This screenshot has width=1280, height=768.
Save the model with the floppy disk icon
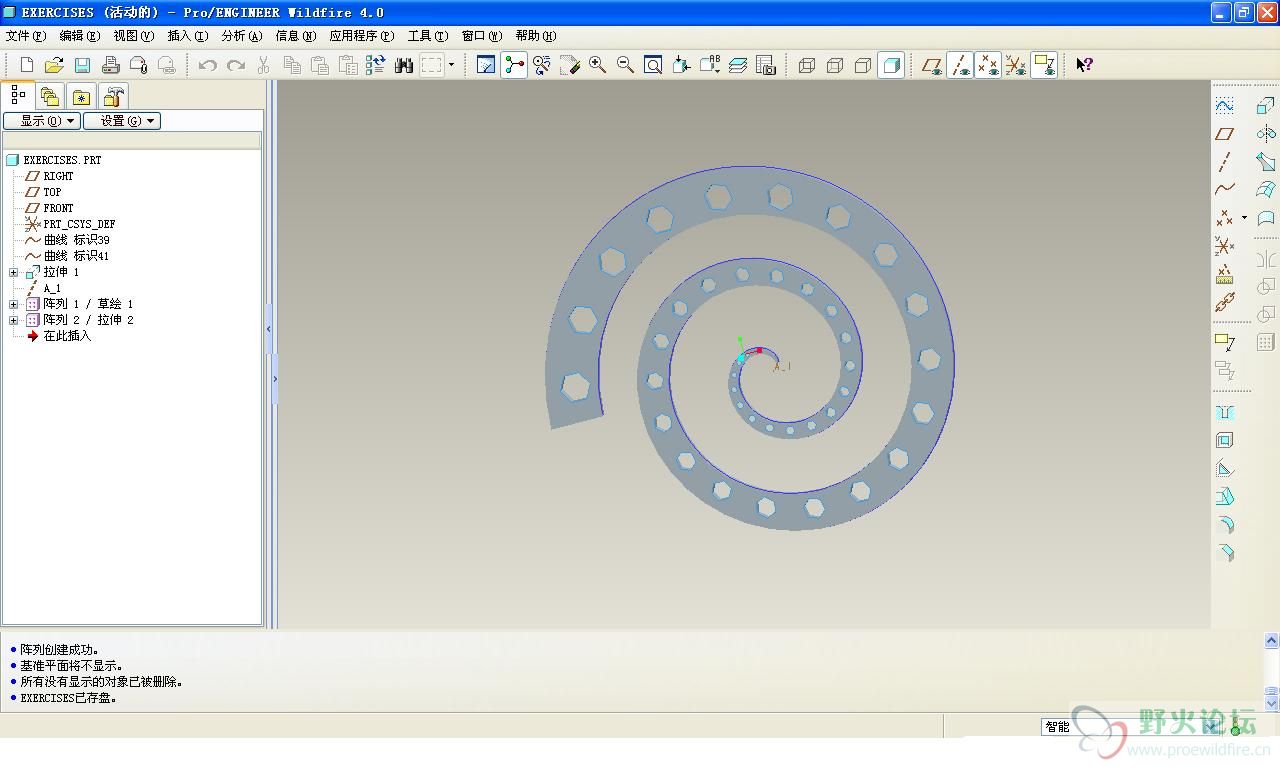(x=83, y=65)
